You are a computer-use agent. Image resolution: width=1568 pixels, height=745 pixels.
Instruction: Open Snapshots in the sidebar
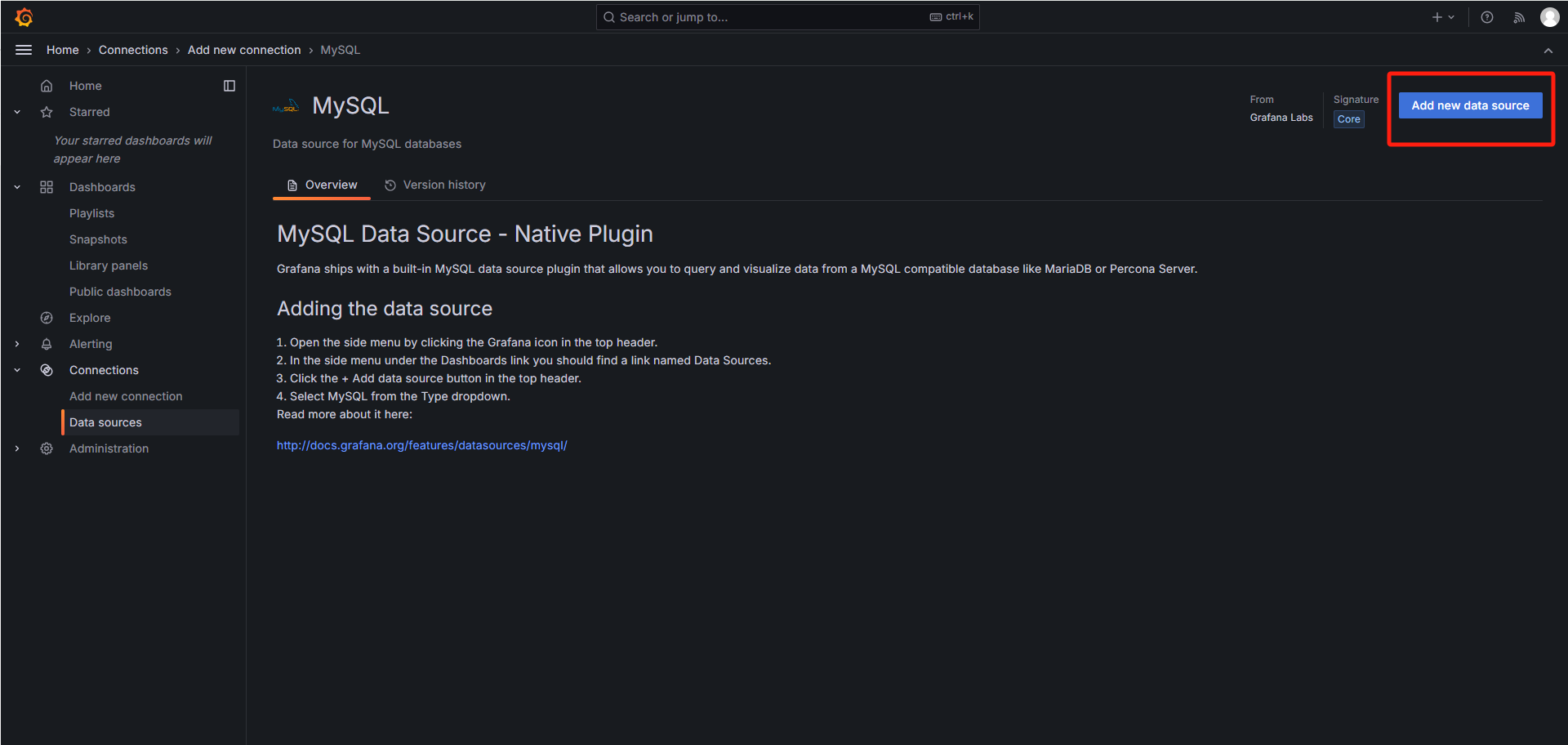[98, 239]
